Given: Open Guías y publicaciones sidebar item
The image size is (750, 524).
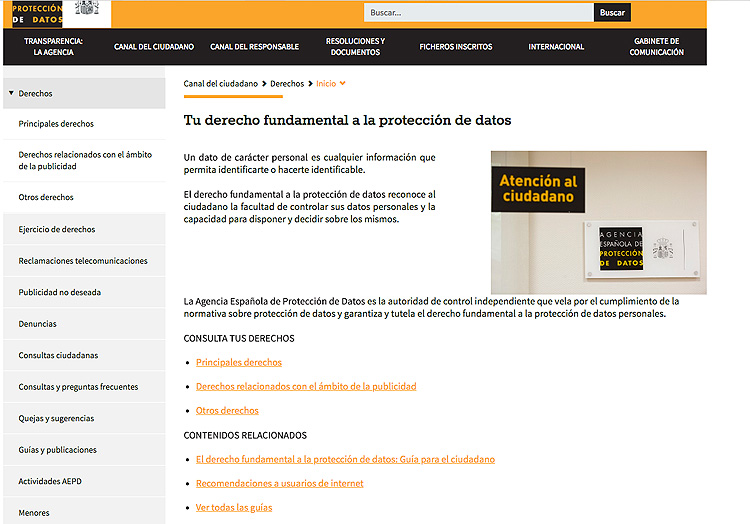Looking at the screenshot, I should 84,450.
